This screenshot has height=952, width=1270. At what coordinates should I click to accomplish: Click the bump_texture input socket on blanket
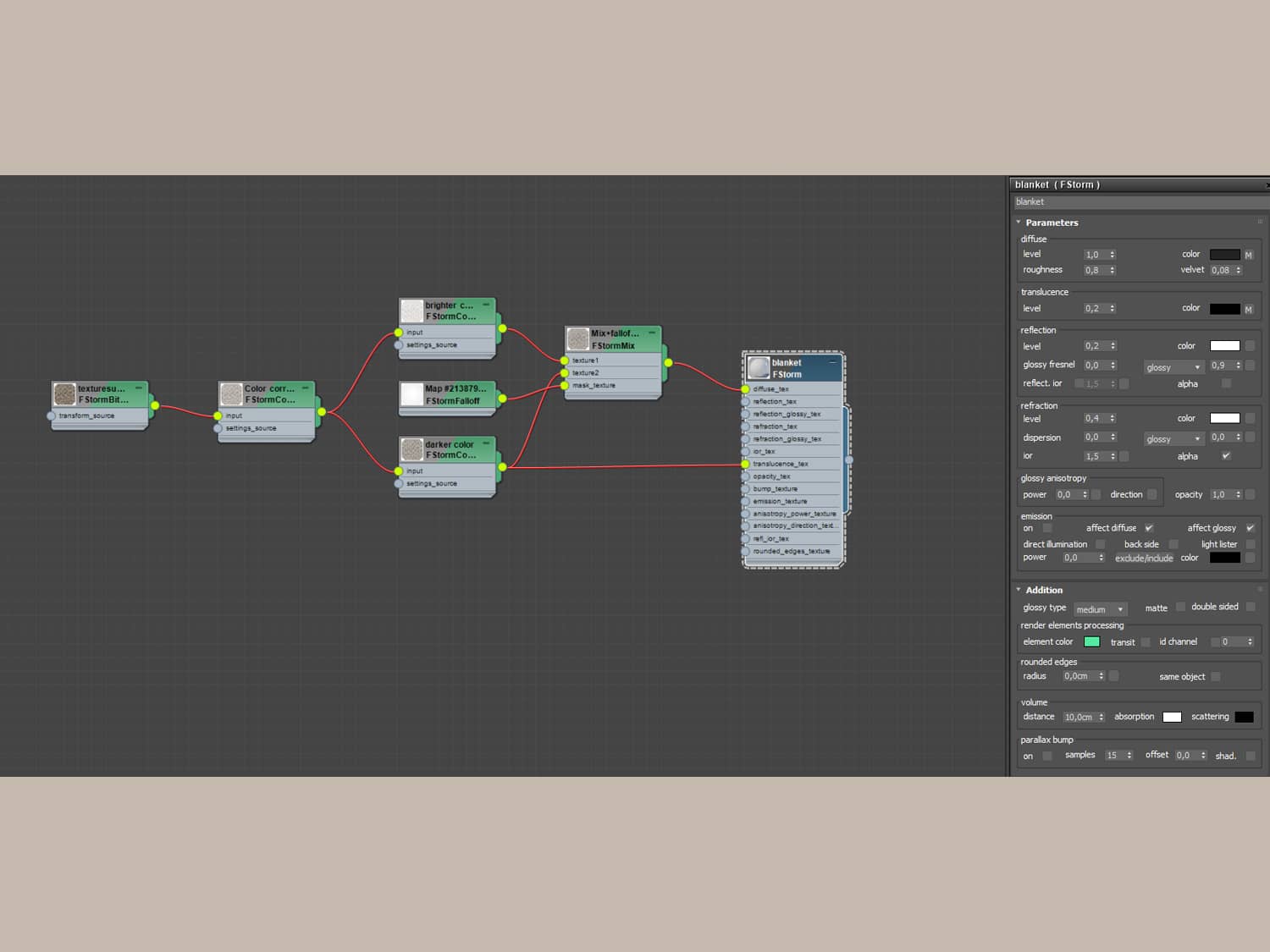(745, 489)
